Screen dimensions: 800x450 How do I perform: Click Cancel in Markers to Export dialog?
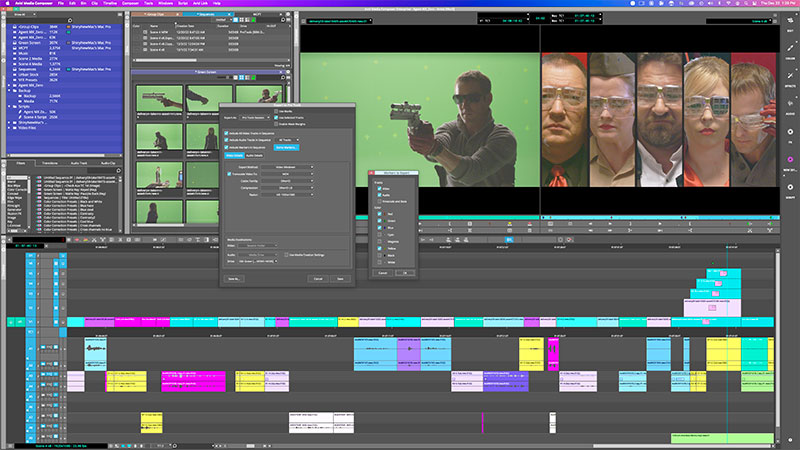click(383, 273)
